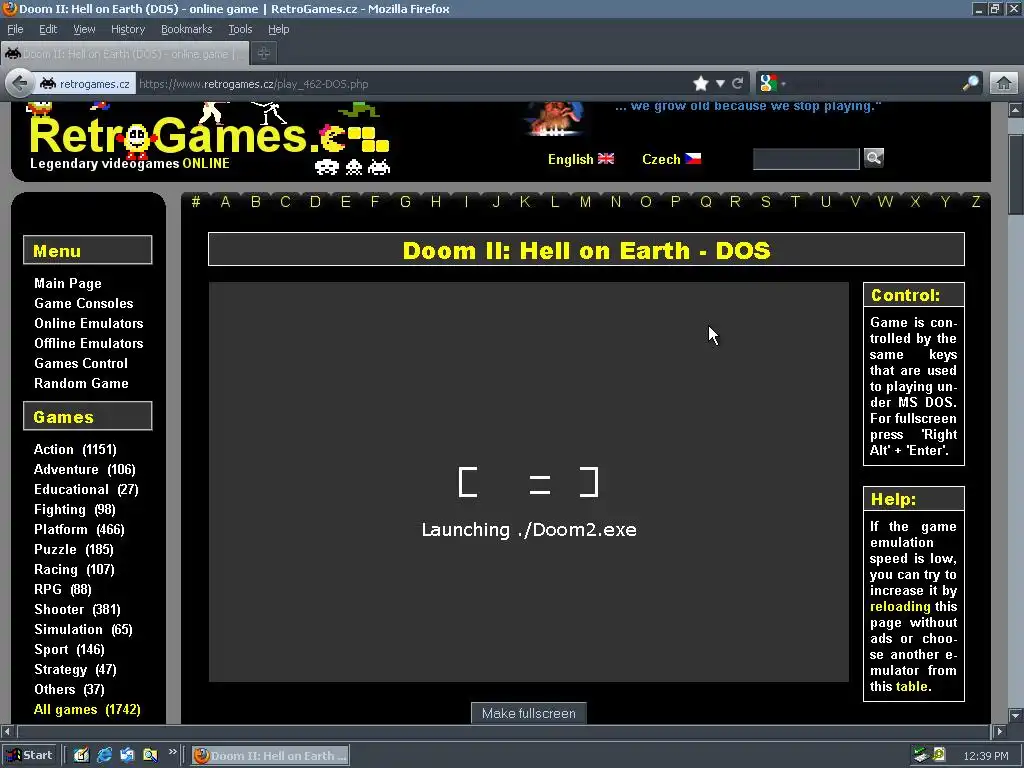Browse Shooter (381) games category
This screenshot has height=768, width=1024.
pyautogui.click(x=77, y=609)
